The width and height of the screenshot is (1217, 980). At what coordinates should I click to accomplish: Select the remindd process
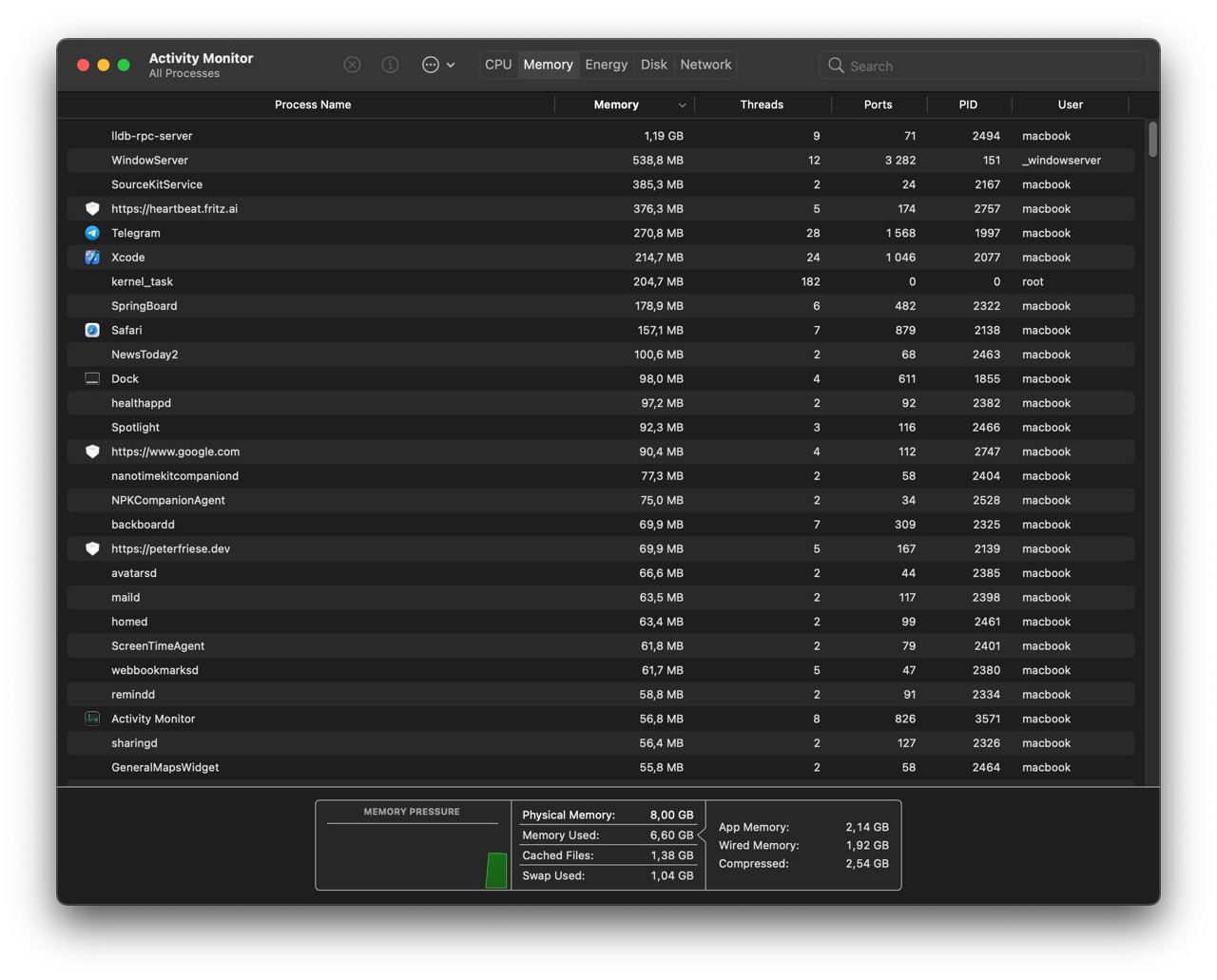coord(601,695)
